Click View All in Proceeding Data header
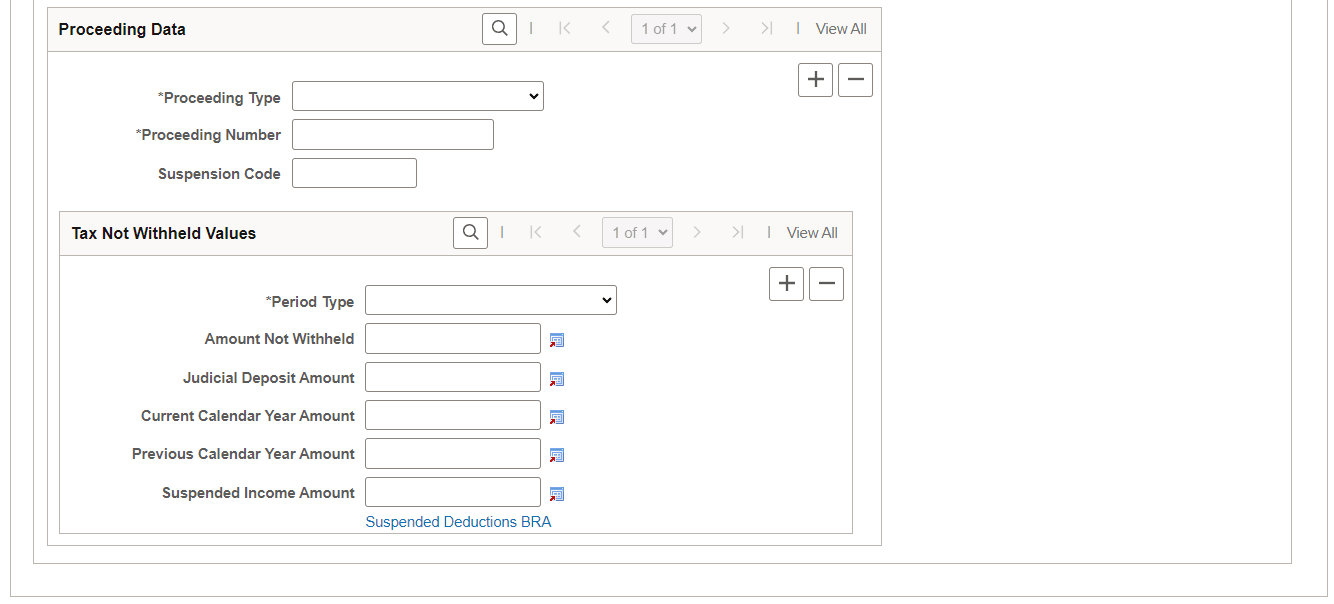 click(x=841, y=29)
